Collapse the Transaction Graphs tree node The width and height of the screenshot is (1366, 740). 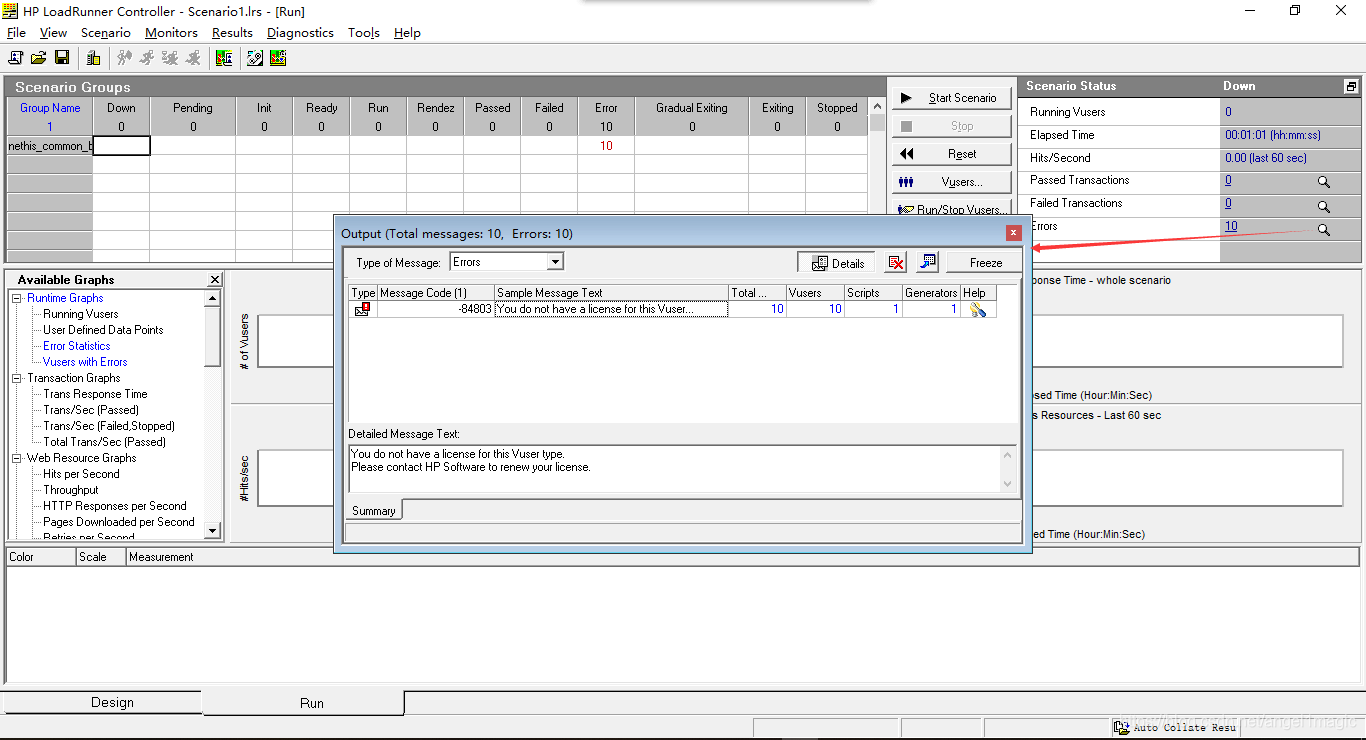point(16,378)
